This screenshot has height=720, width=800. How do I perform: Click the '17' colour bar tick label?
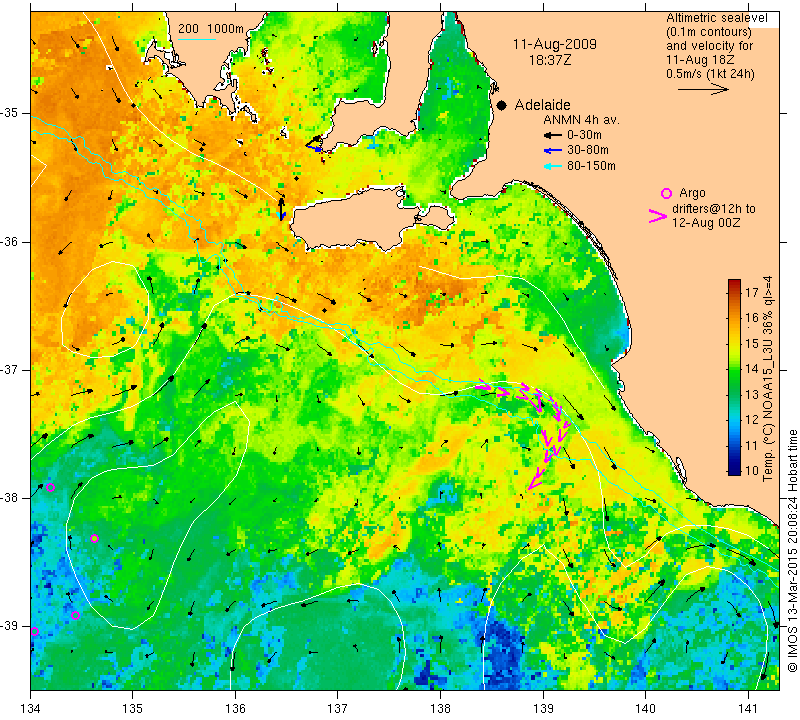[x=752, y=292]
